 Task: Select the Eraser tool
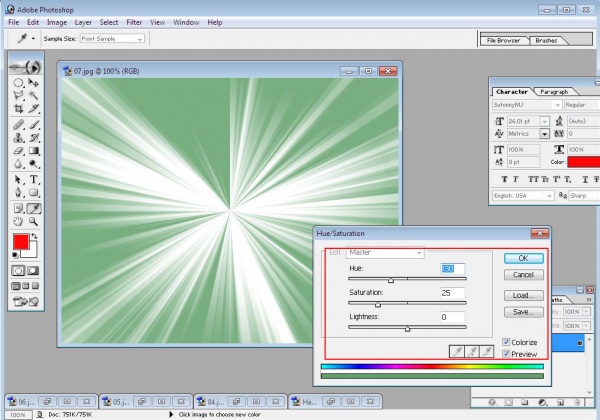(x=18, y=150)
